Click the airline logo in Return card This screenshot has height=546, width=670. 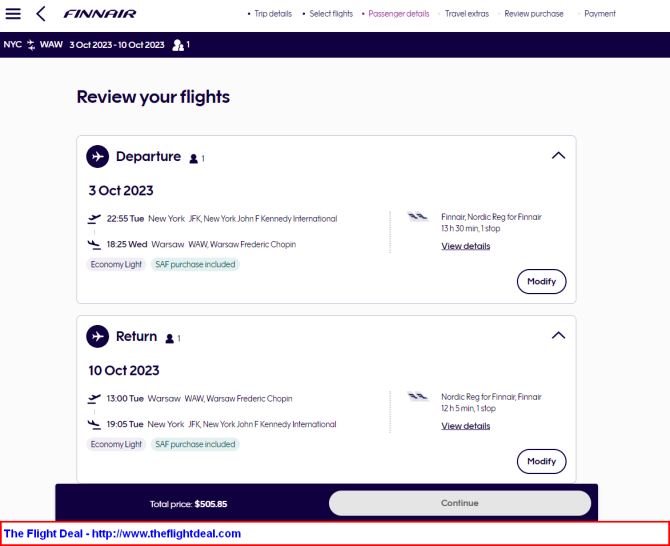(417, 396)
